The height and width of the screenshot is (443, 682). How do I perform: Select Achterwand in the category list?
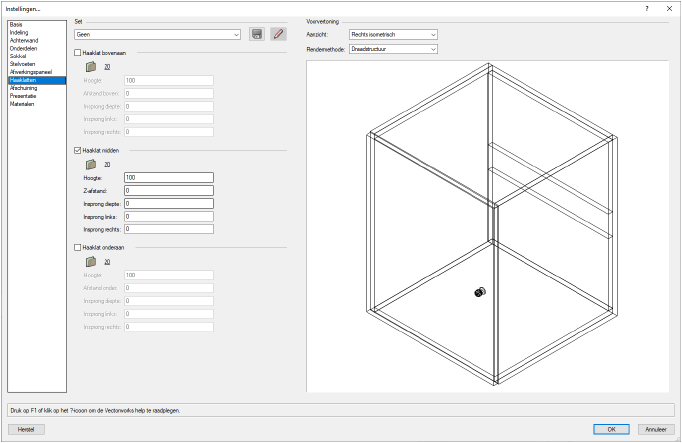[x=24, y=40]
